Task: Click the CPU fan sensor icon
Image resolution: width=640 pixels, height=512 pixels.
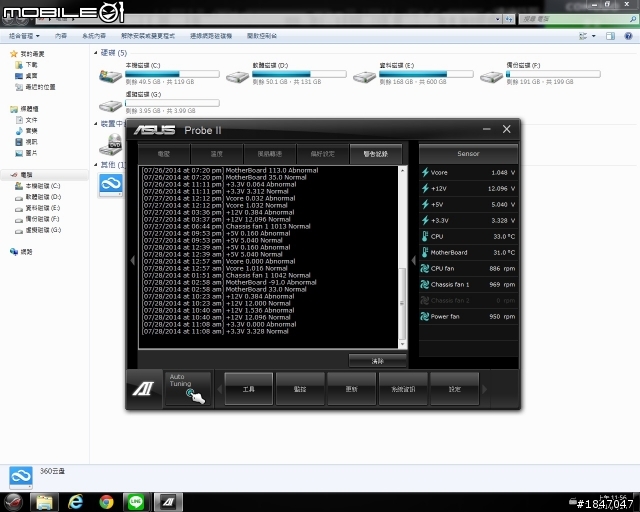Action: click(425, 268)
